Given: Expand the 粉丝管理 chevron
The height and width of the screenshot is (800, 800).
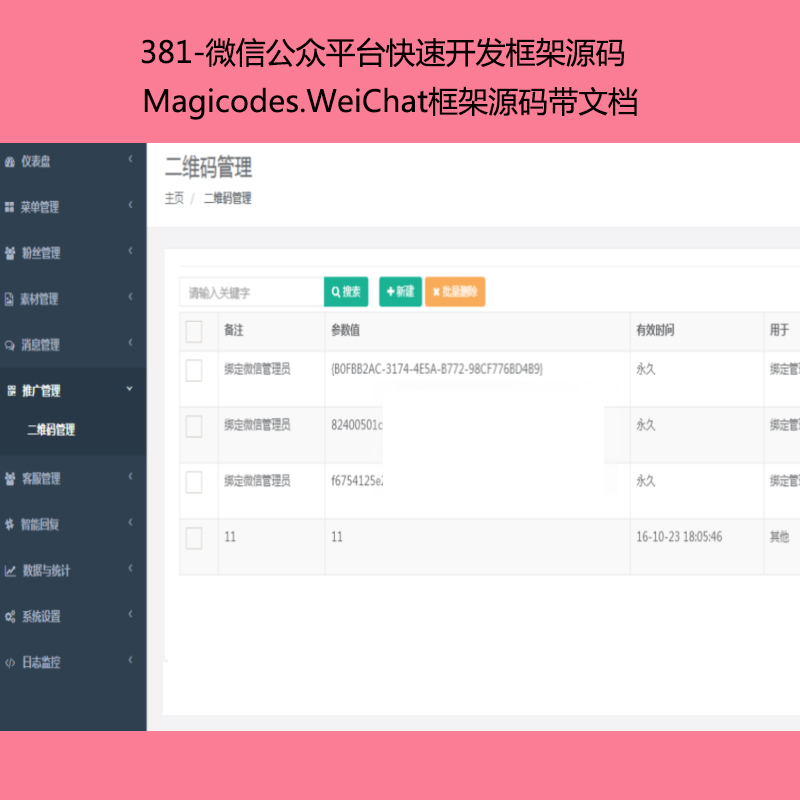Looking at the screenshot, I should coord(130,251).
